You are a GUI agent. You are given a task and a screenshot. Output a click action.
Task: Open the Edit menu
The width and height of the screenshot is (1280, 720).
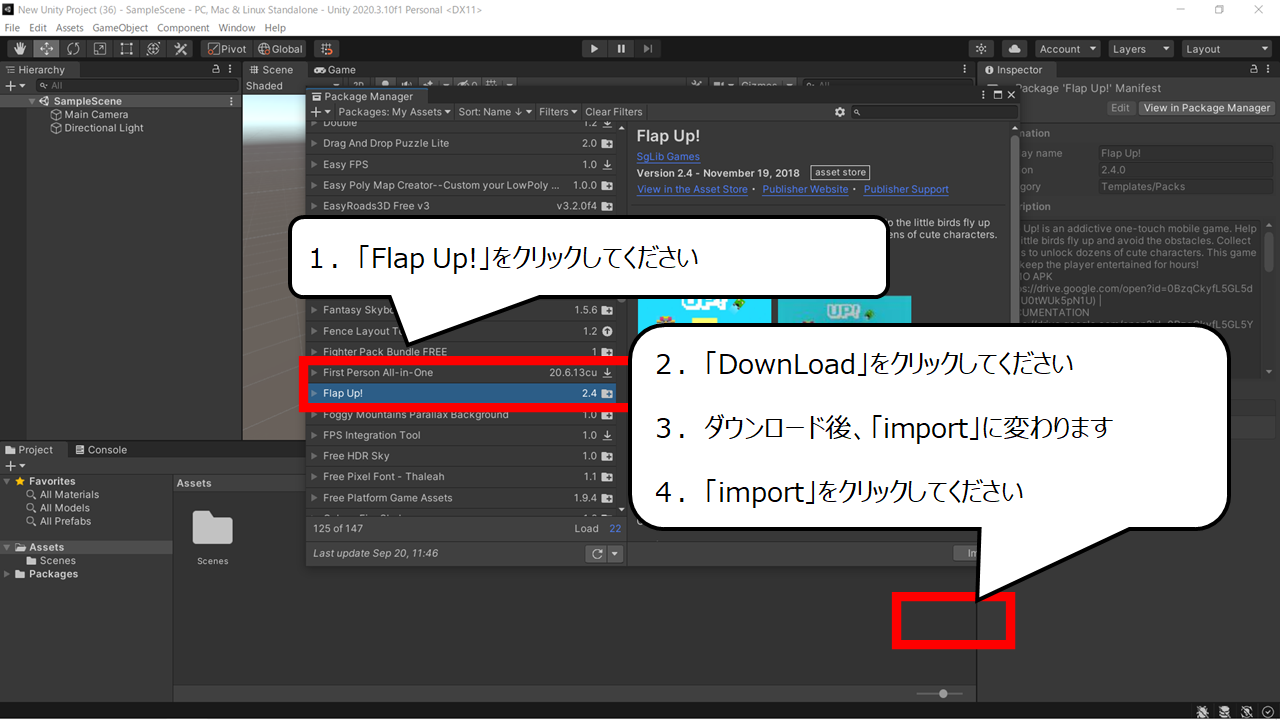click(38, 28)
